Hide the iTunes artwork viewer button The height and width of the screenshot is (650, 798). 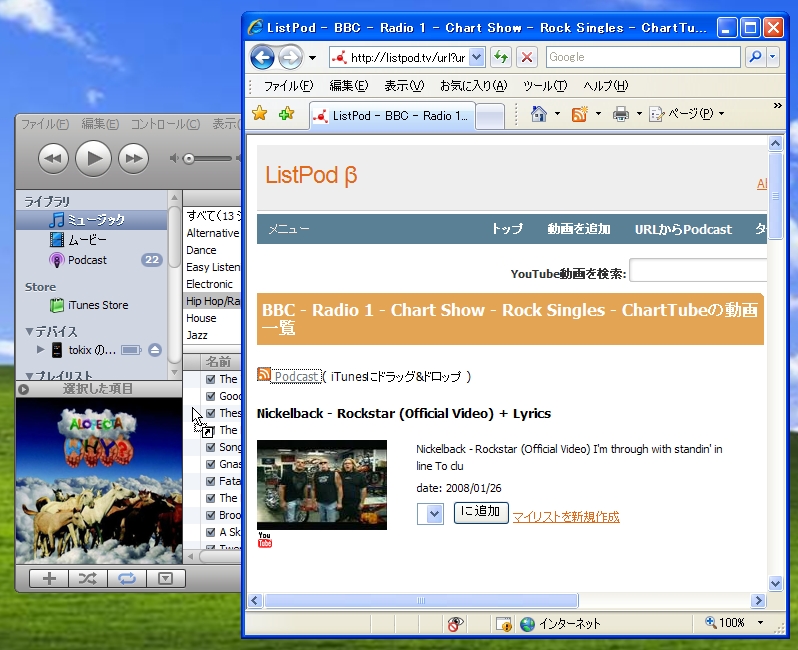165,578
